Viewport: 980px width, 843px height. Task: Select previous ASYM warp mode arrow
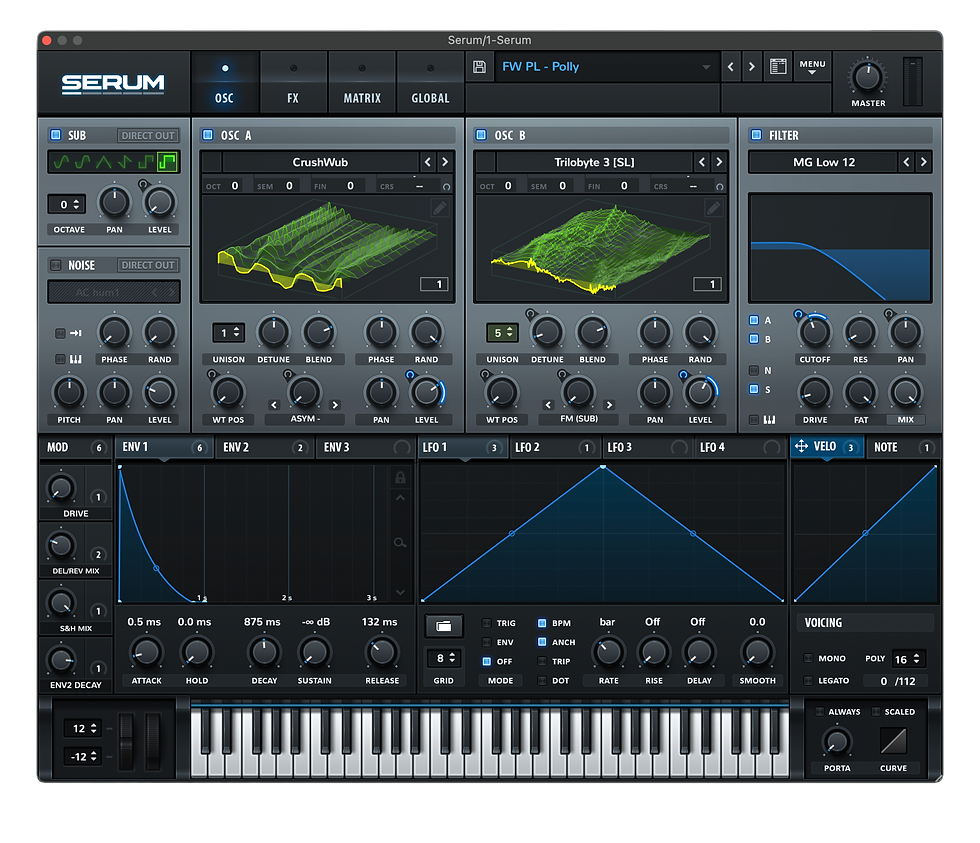pos(274,405)
